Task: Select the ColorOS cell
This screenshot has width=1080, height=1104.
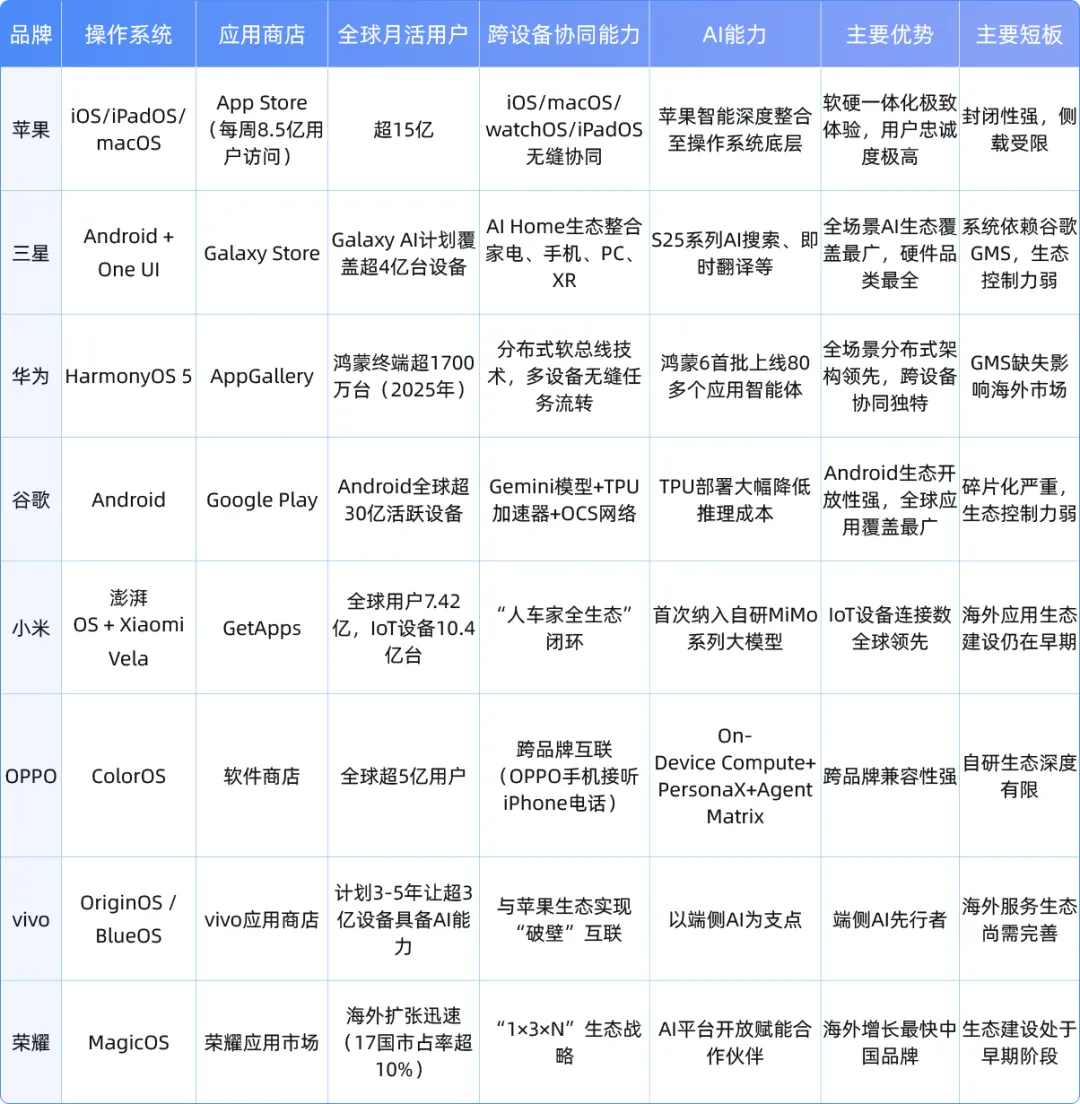Action: click(x=128, y=775)
